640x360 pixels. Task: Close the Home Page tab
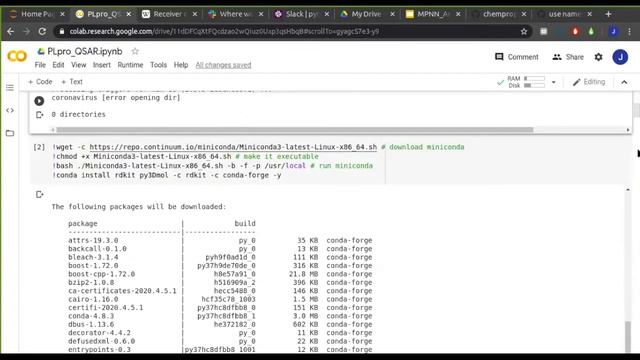tap(62, 14)
